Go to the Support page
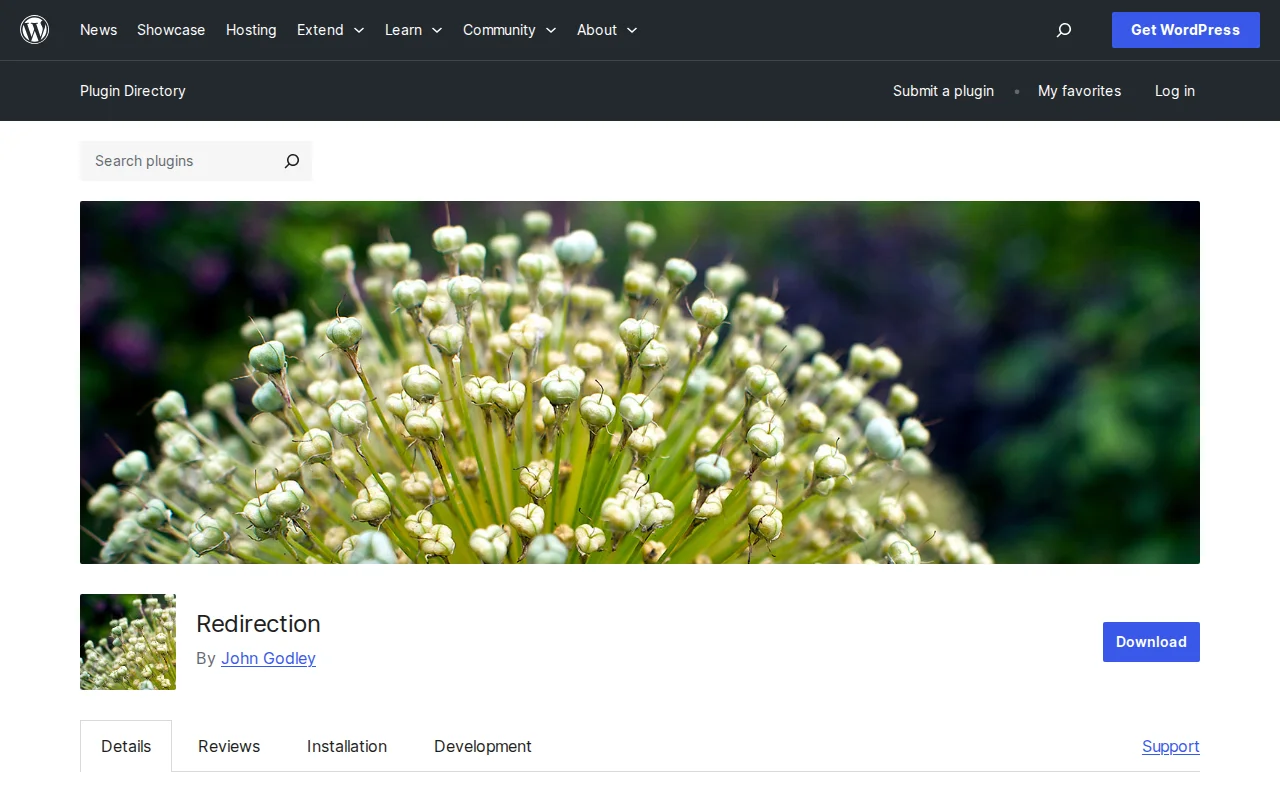Screen dimensions: 1280x800 [1170, 746]
